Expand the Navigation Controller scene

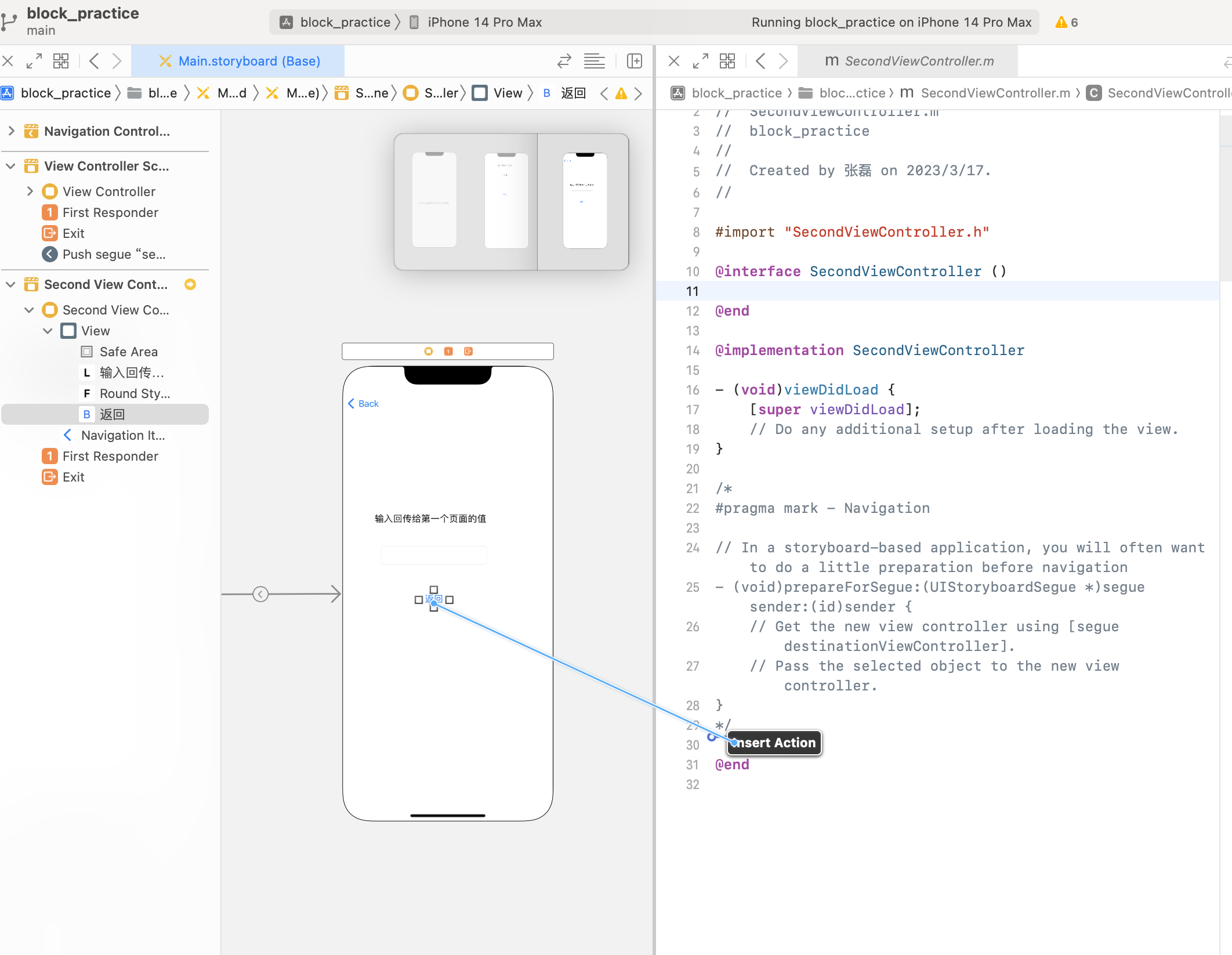tap(11, 131)
